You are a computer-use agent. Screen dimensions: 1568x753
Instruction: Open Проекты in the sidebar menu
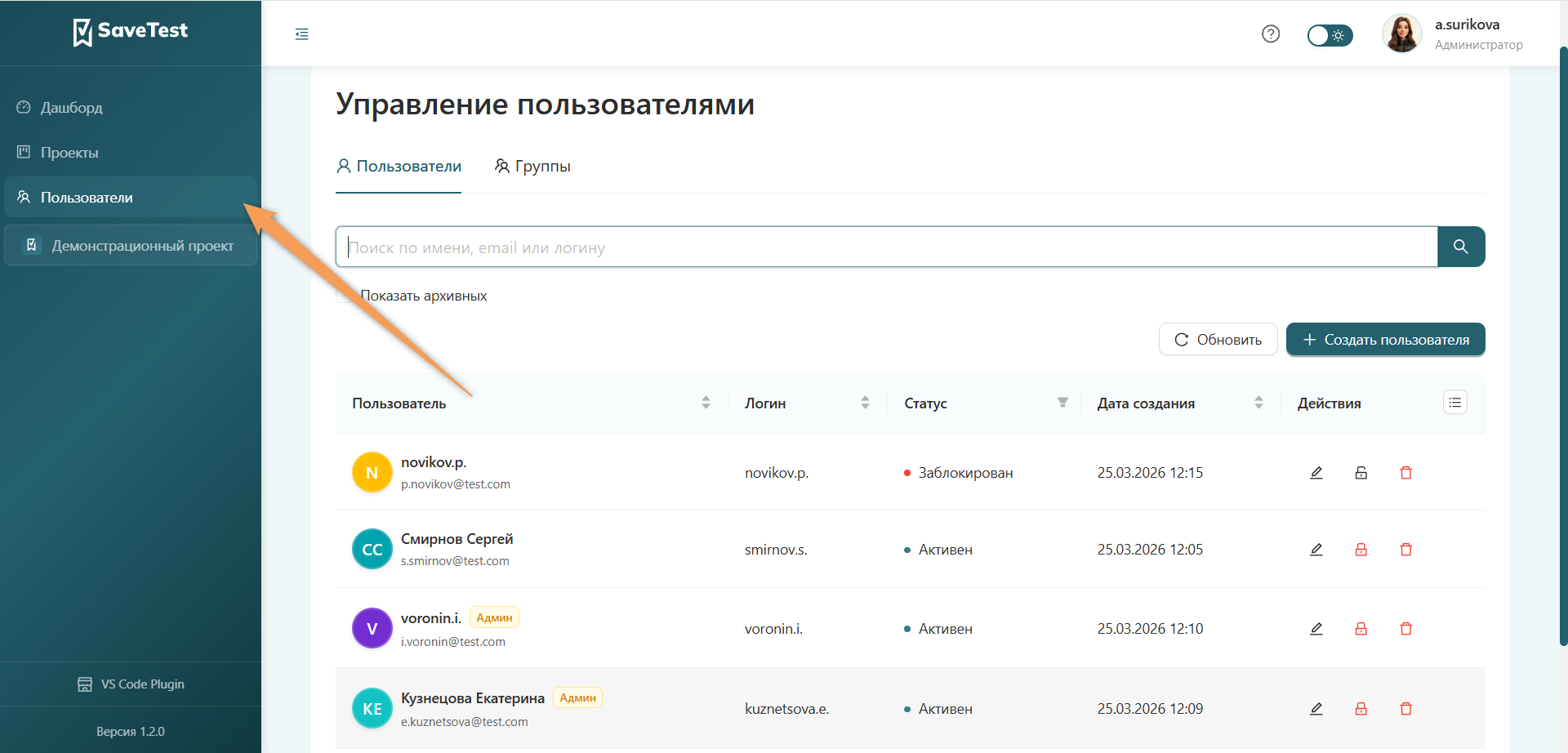coord(71,152)
